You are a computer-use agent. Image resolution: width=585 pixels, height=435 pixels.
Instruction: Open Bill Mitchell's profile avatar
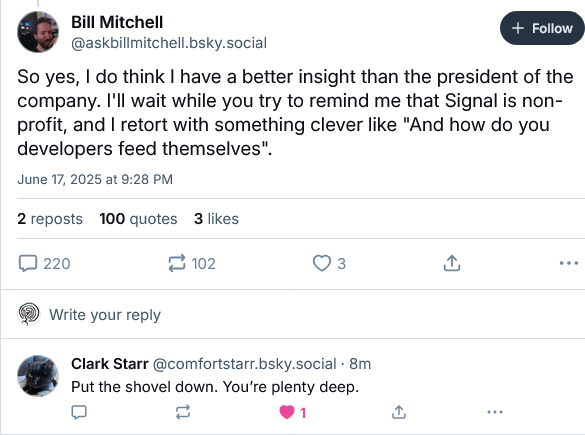tap(38, 32)
